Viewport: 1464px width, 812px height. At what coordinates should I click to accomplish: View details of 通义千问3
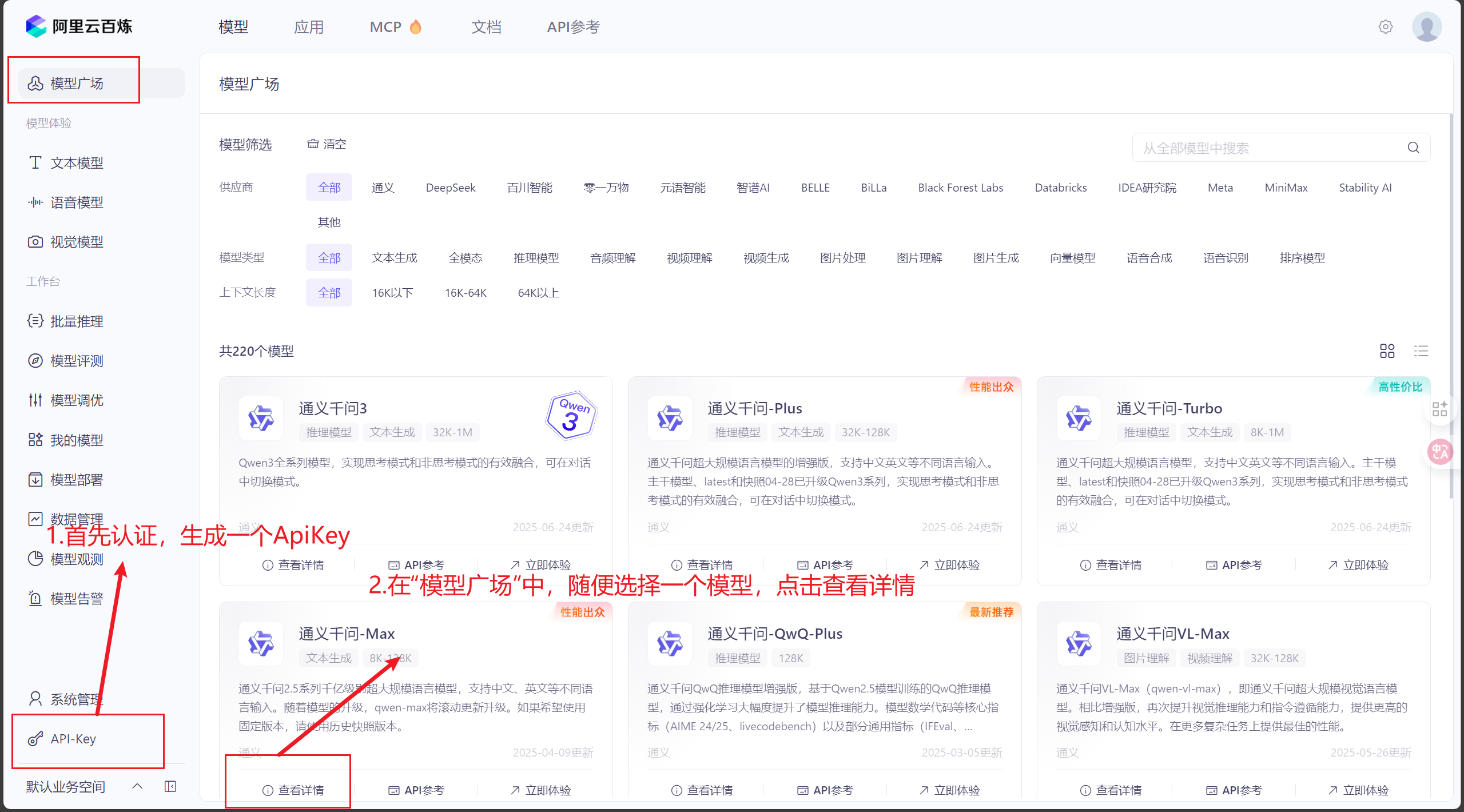click(x=293, y=565)
